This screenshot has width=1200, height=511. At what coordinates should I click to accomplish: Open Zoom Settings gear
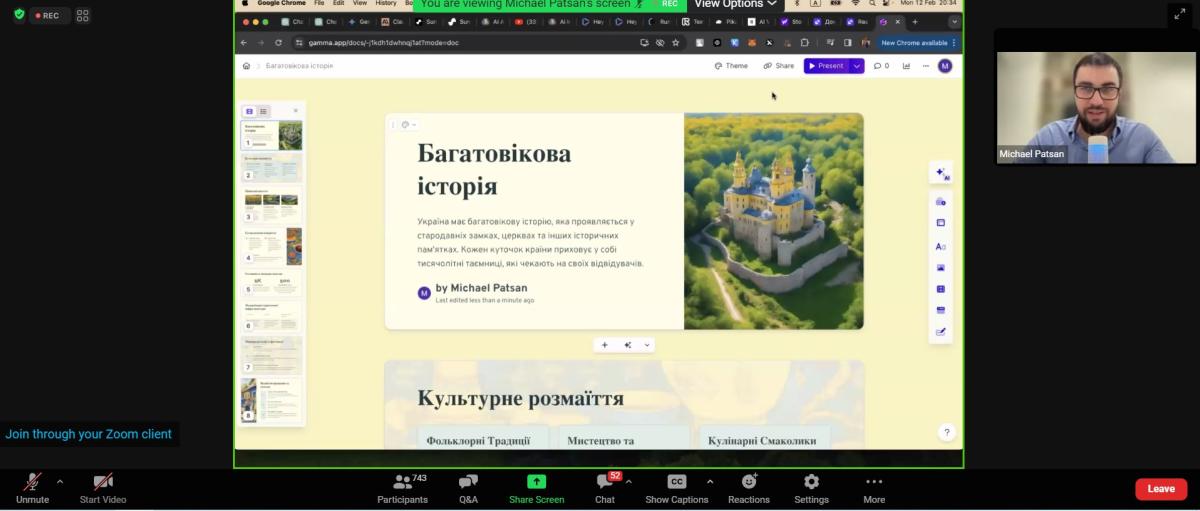[811, 487]
